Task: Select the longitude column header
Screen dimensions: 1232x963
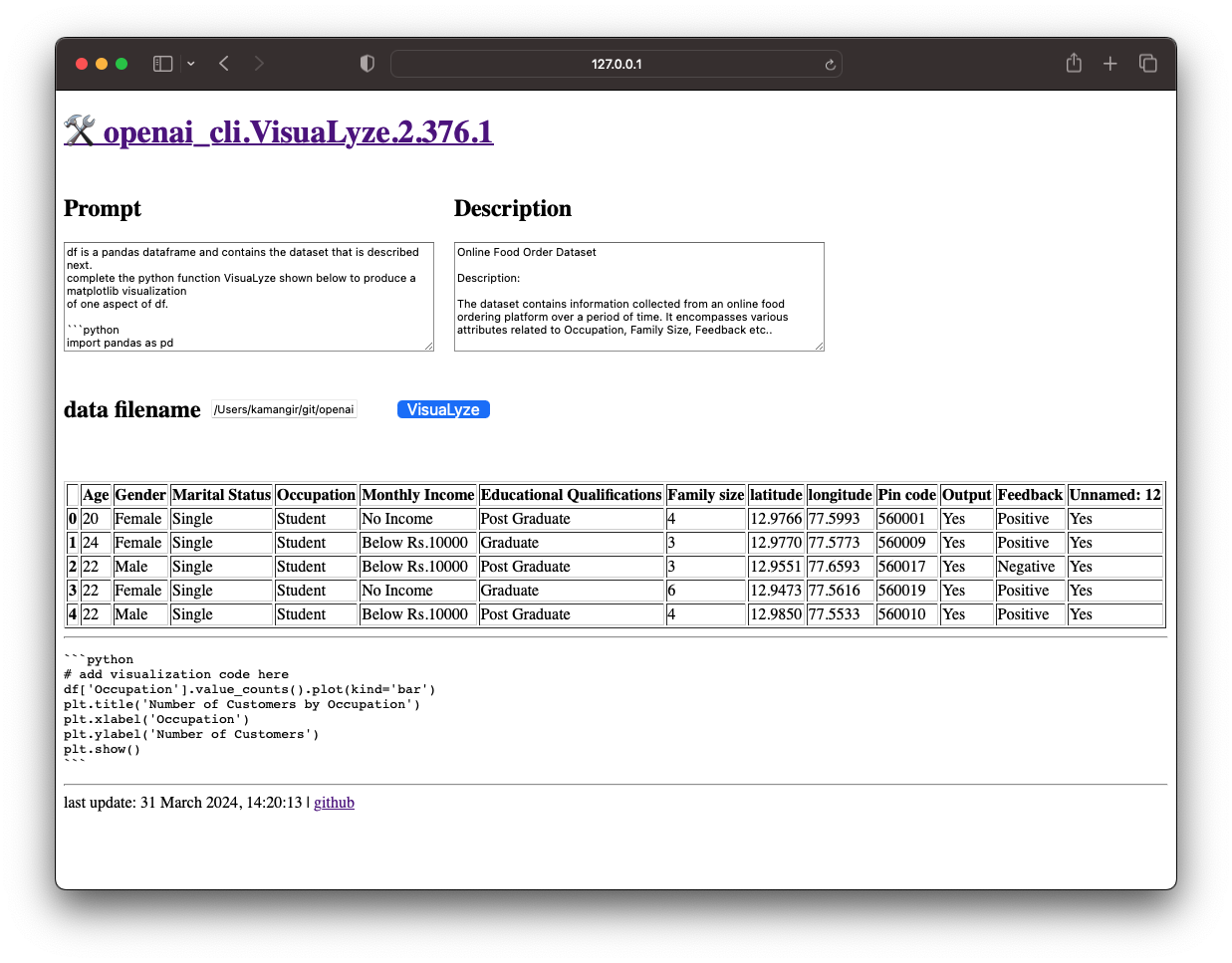Action: point(840,495)
